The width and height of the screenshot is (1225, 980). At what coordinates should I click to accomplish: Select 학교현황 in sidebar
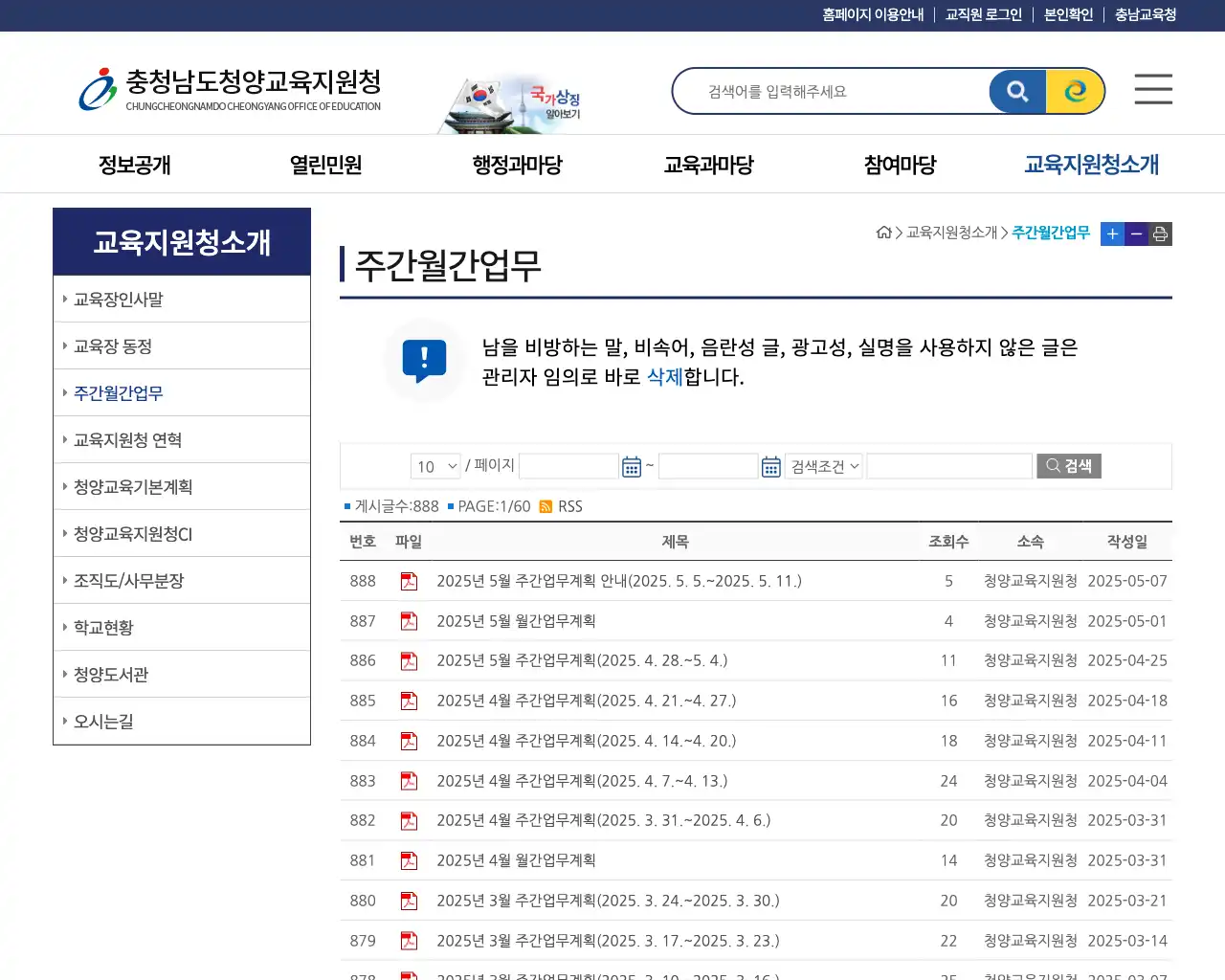[182, 628]
